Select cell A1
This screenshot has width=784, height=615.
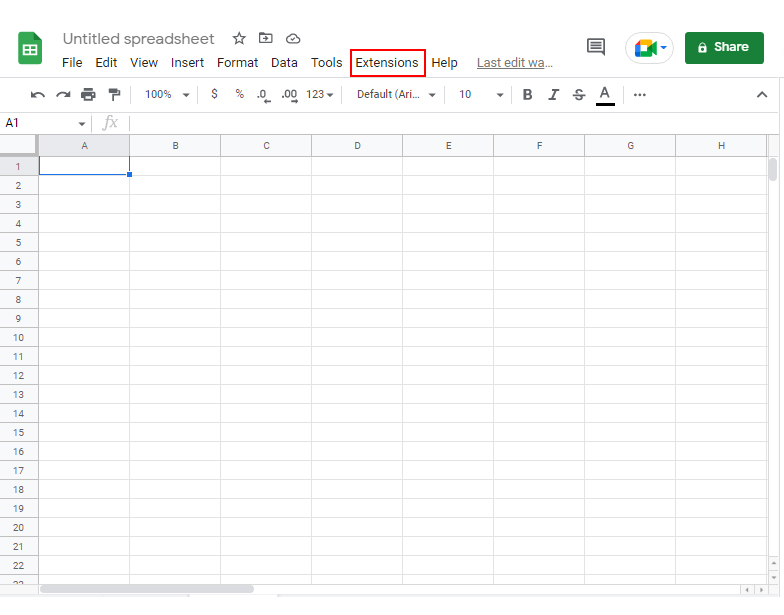click(84, 166)
